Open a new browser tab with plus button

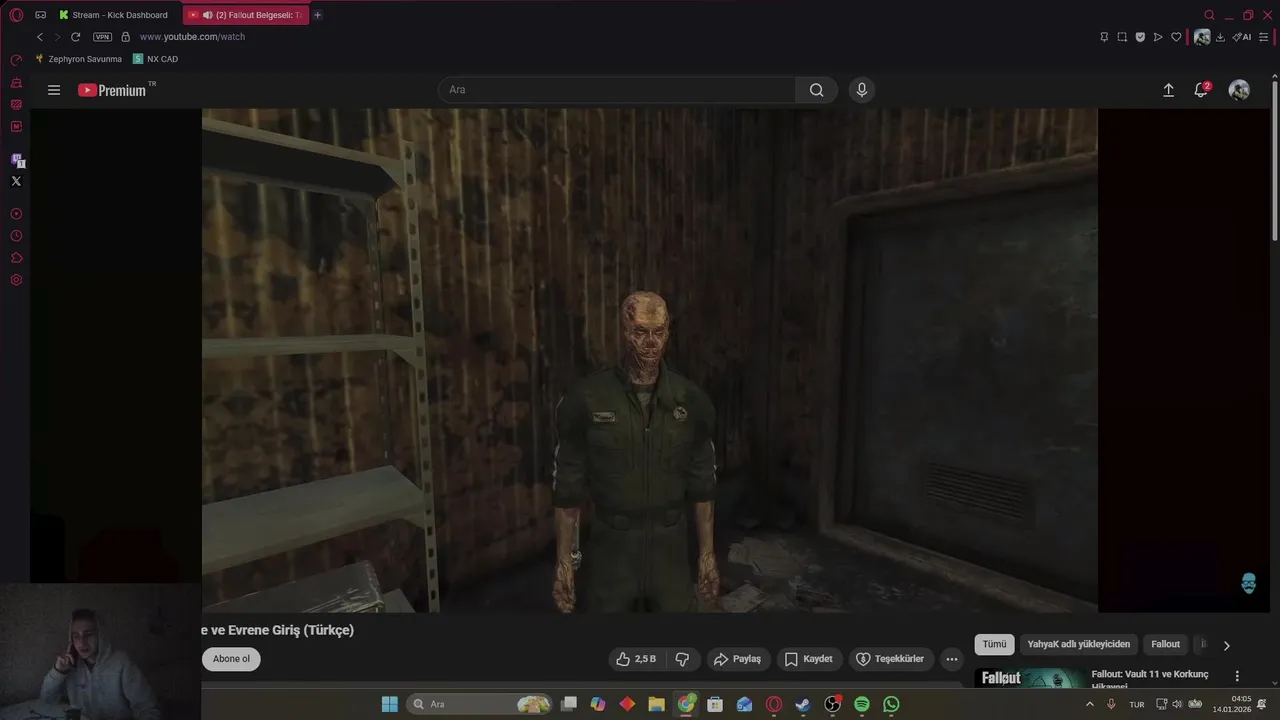[x=318, y=15]
